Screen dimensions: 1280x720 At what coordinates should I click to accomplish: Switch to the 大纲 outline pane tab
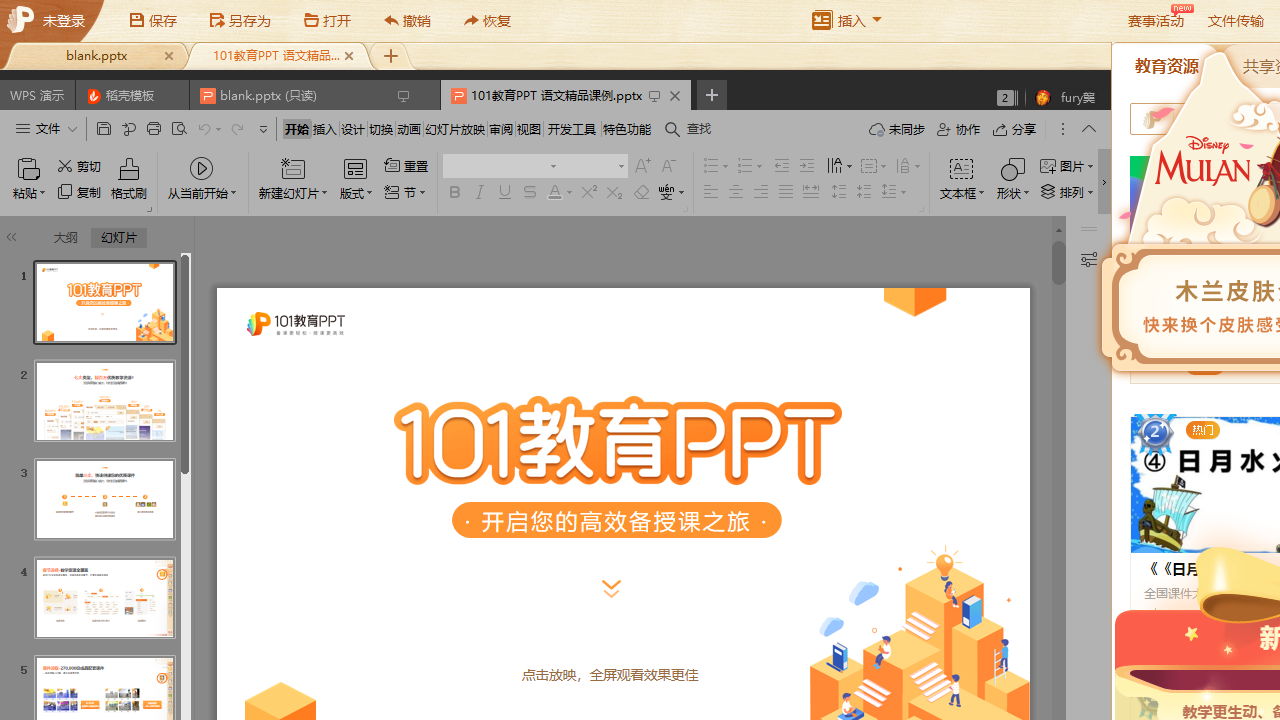pyautogui.click(x=65, y=237)
